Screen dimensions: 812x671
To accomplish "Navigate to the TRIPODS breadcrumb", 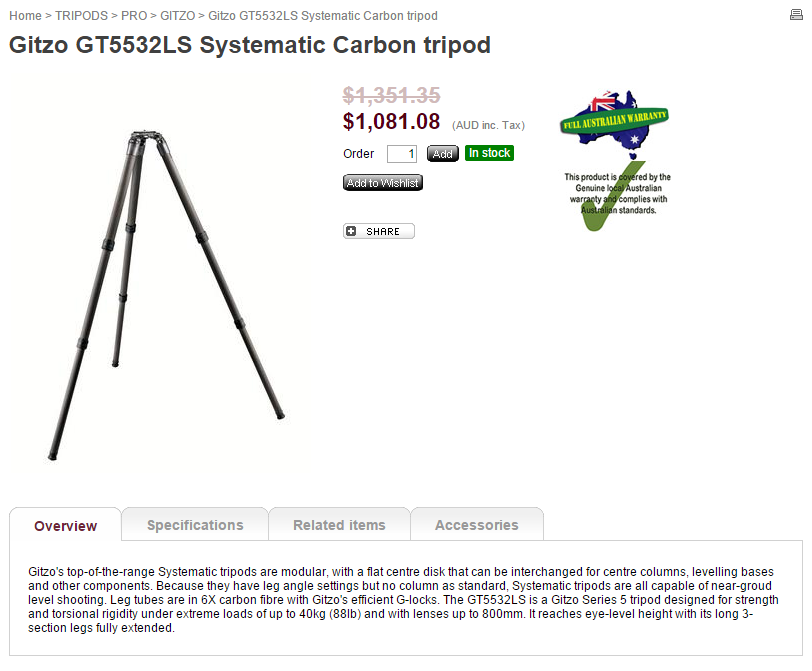I will pos(81,16).
